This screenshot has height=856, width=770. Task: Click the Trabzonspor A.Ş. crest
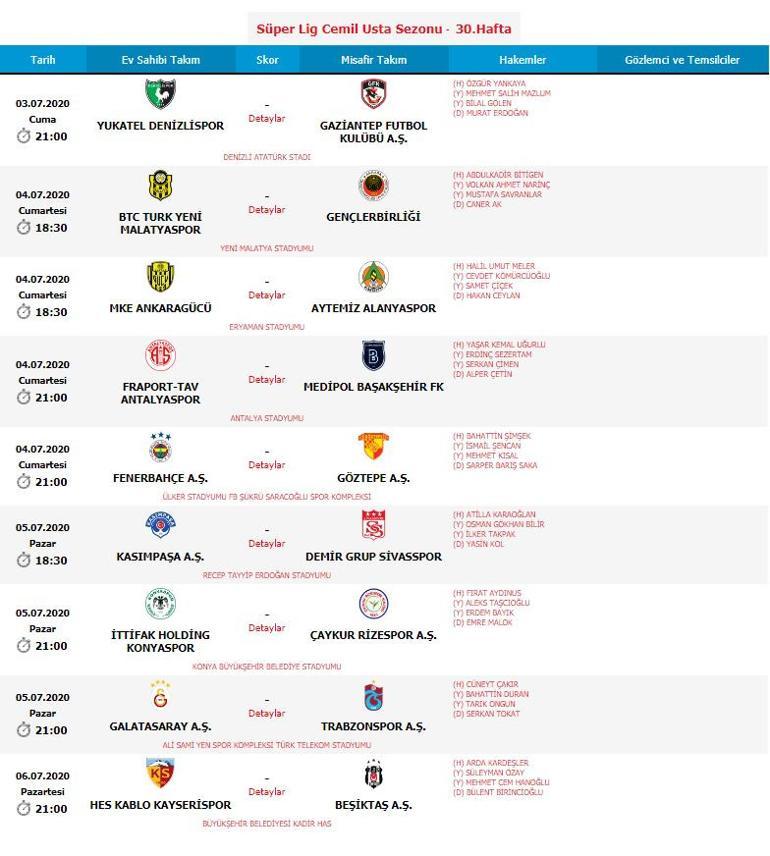pyautogui.click(x=374, y=696)
